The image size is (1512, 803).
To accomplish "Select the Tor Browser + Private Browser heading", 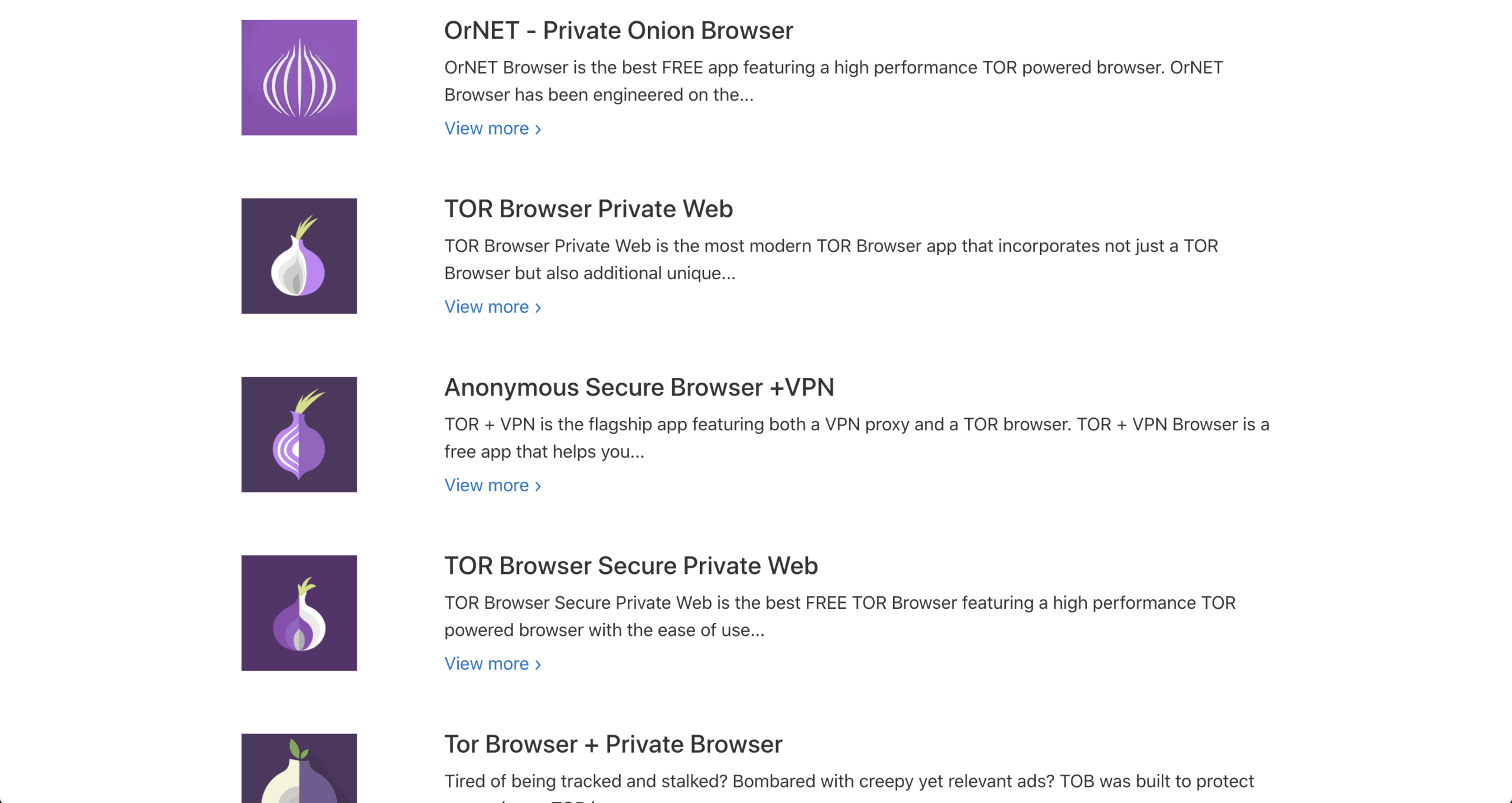I will coord(612,745).
